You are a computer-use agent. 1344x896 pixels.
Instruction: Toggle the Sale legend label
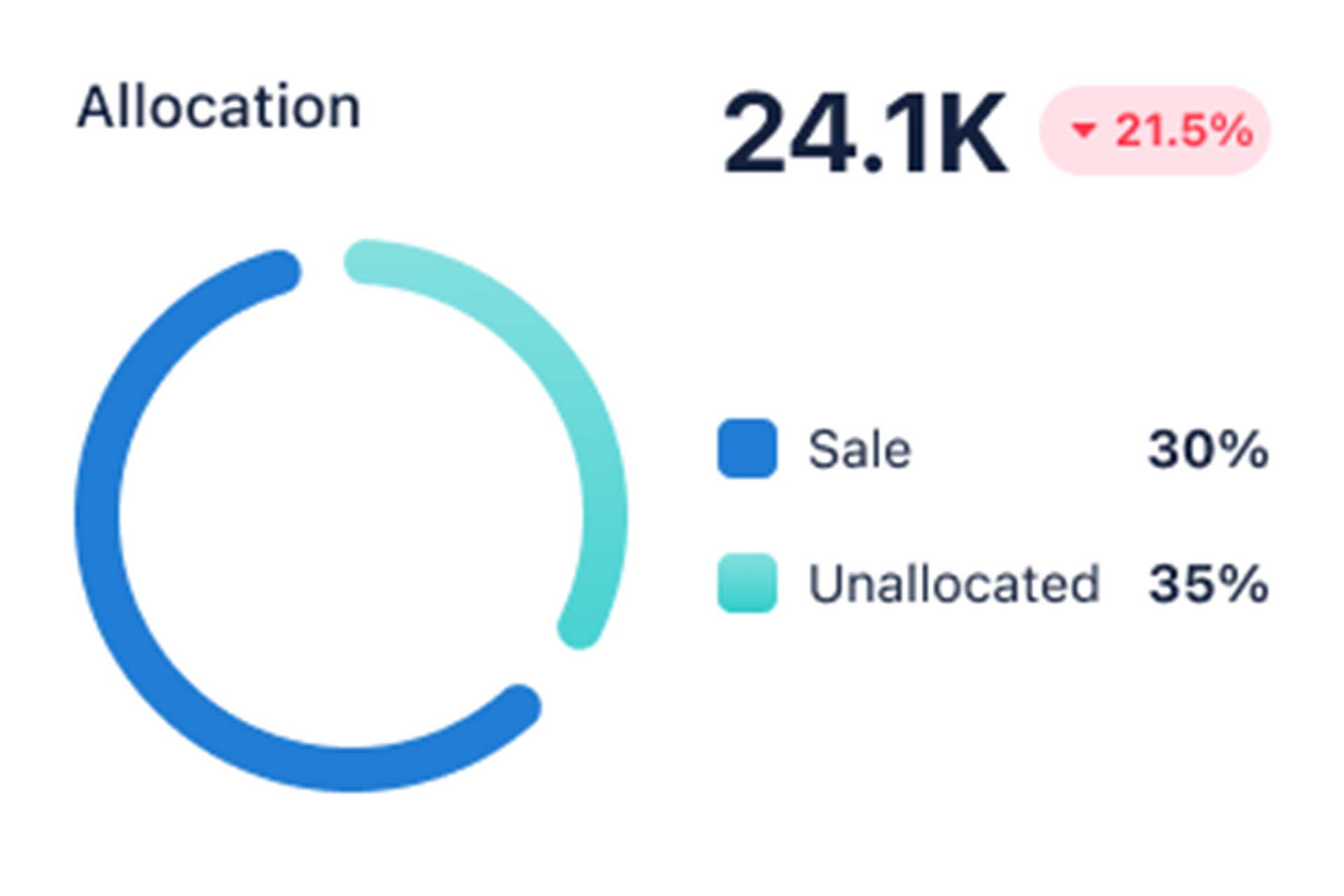pyautogui.click(x=860, y=449)
